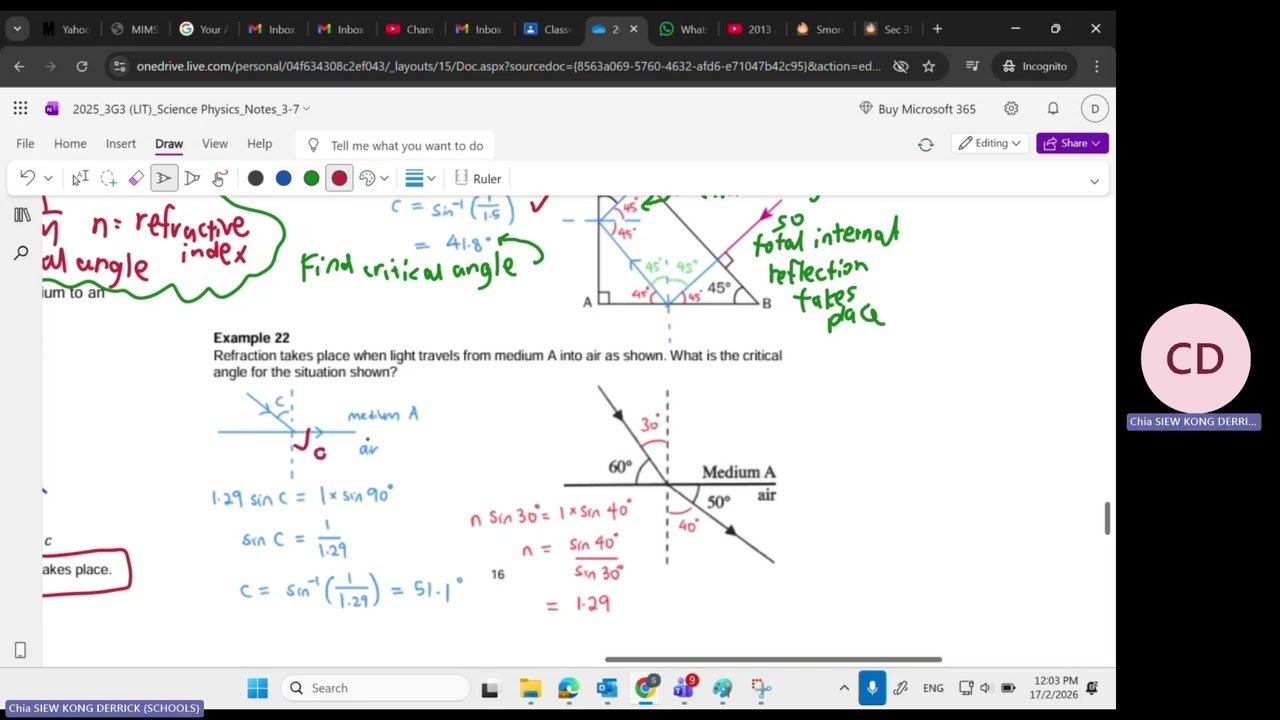Toggle the Ruler
The image size is (1280, 720).
click(478, 178)
